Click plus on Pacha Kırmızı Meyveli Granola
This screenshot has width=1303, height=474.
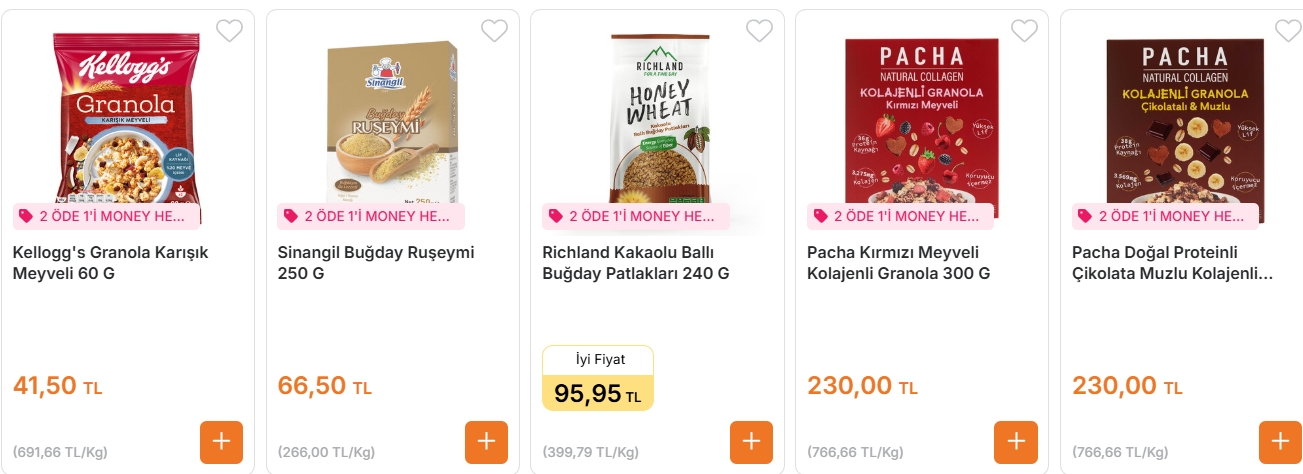1016,442
